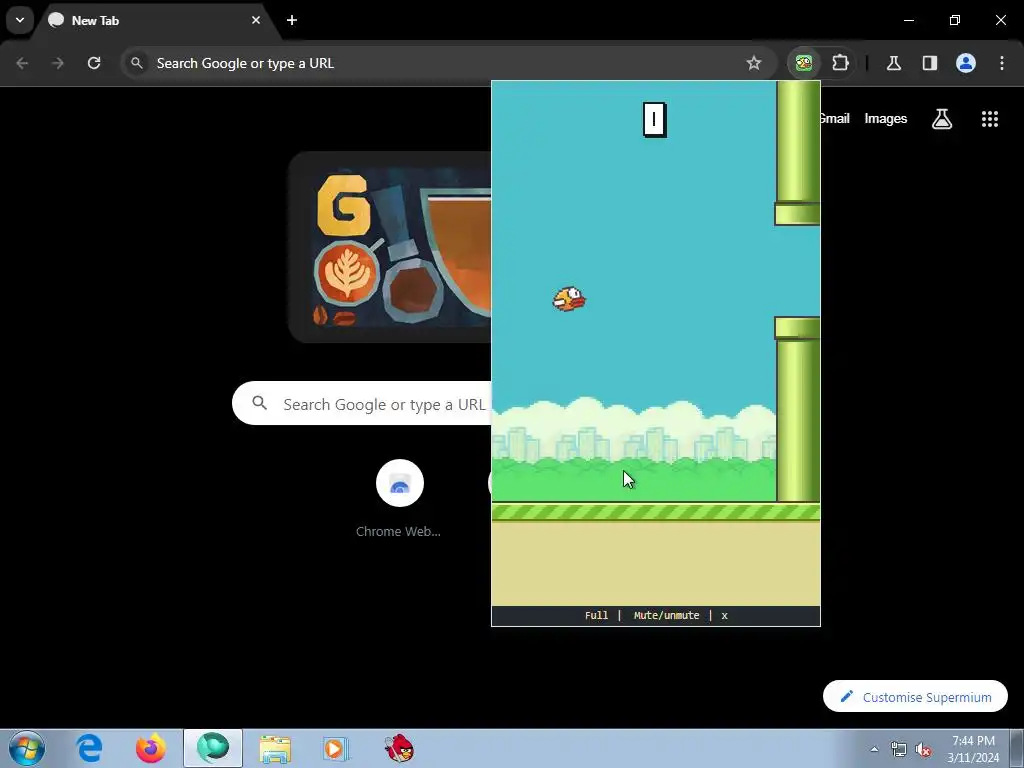Launch Microsoft Edge from taskbar
This screenshot has height=768, width=1024.
click(x=89, y=748)
